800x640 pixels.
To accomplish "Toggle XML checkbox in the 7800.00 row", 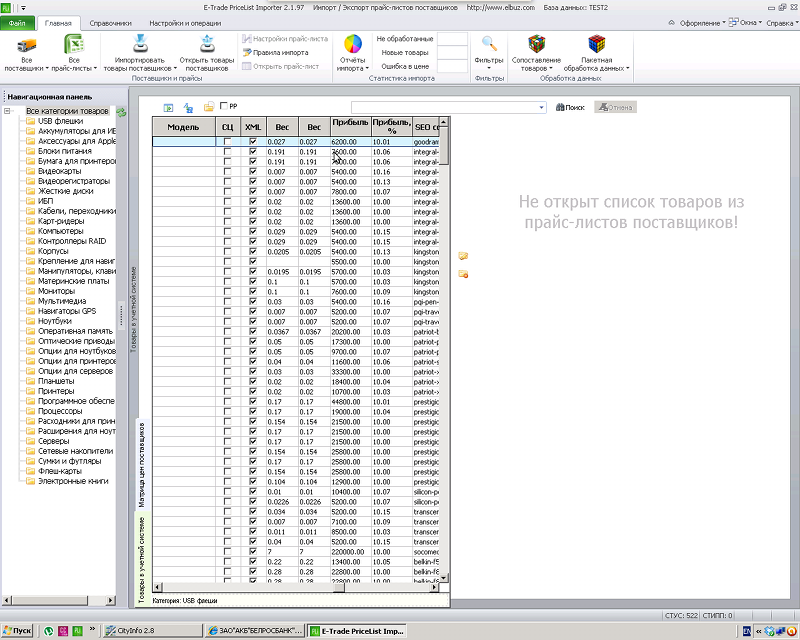I will (253, 191).
